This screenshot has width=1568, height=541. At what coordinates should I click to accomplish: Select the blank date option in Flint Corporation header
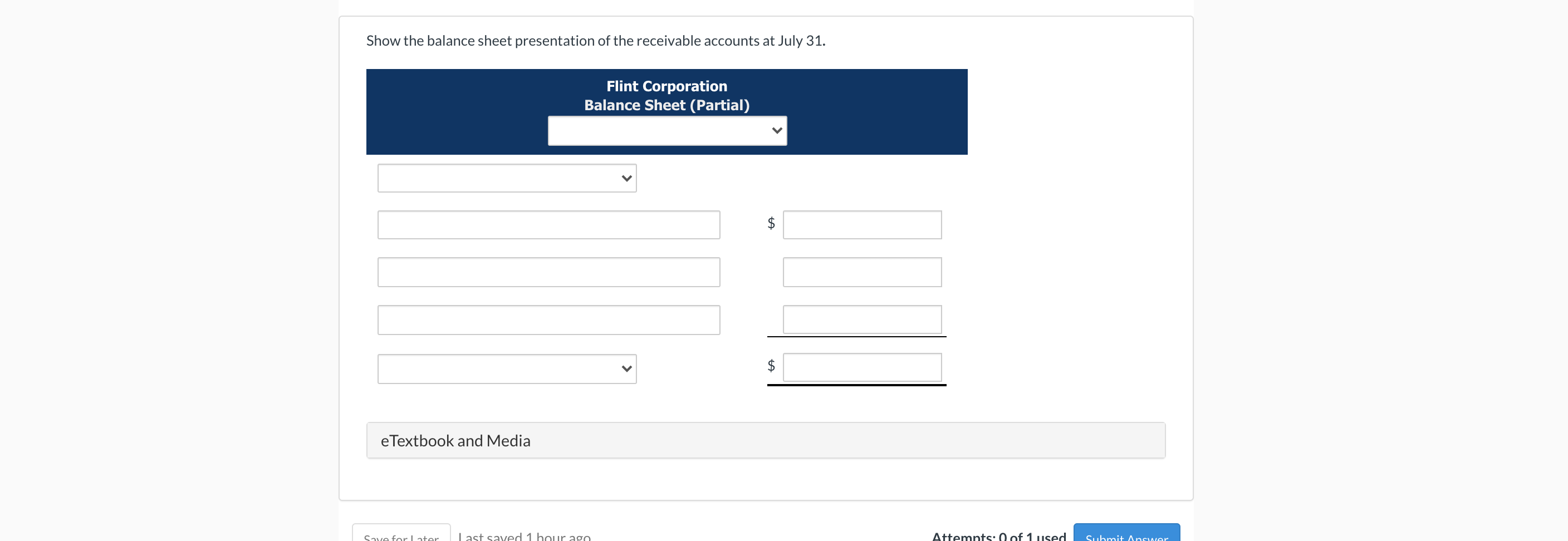[667, 130]
